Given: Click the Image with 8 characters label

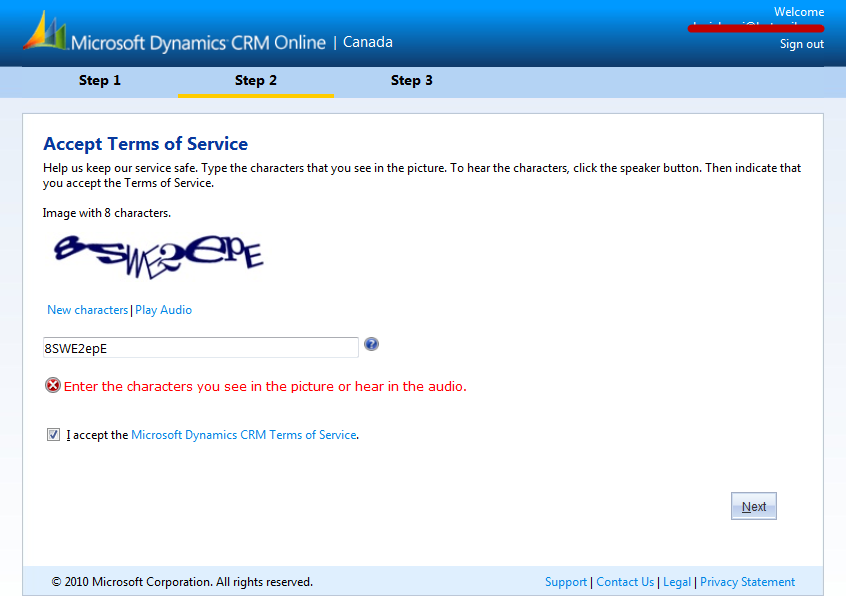Looking at the screenshot, I should tap(107, 213).
